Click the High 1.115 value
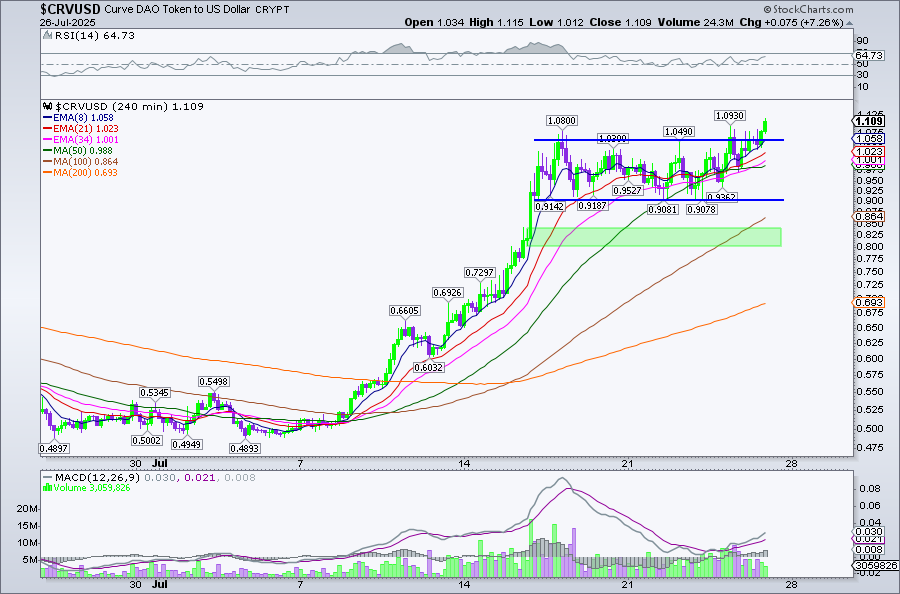The image size is (900, 594). [x=496, y=22]
